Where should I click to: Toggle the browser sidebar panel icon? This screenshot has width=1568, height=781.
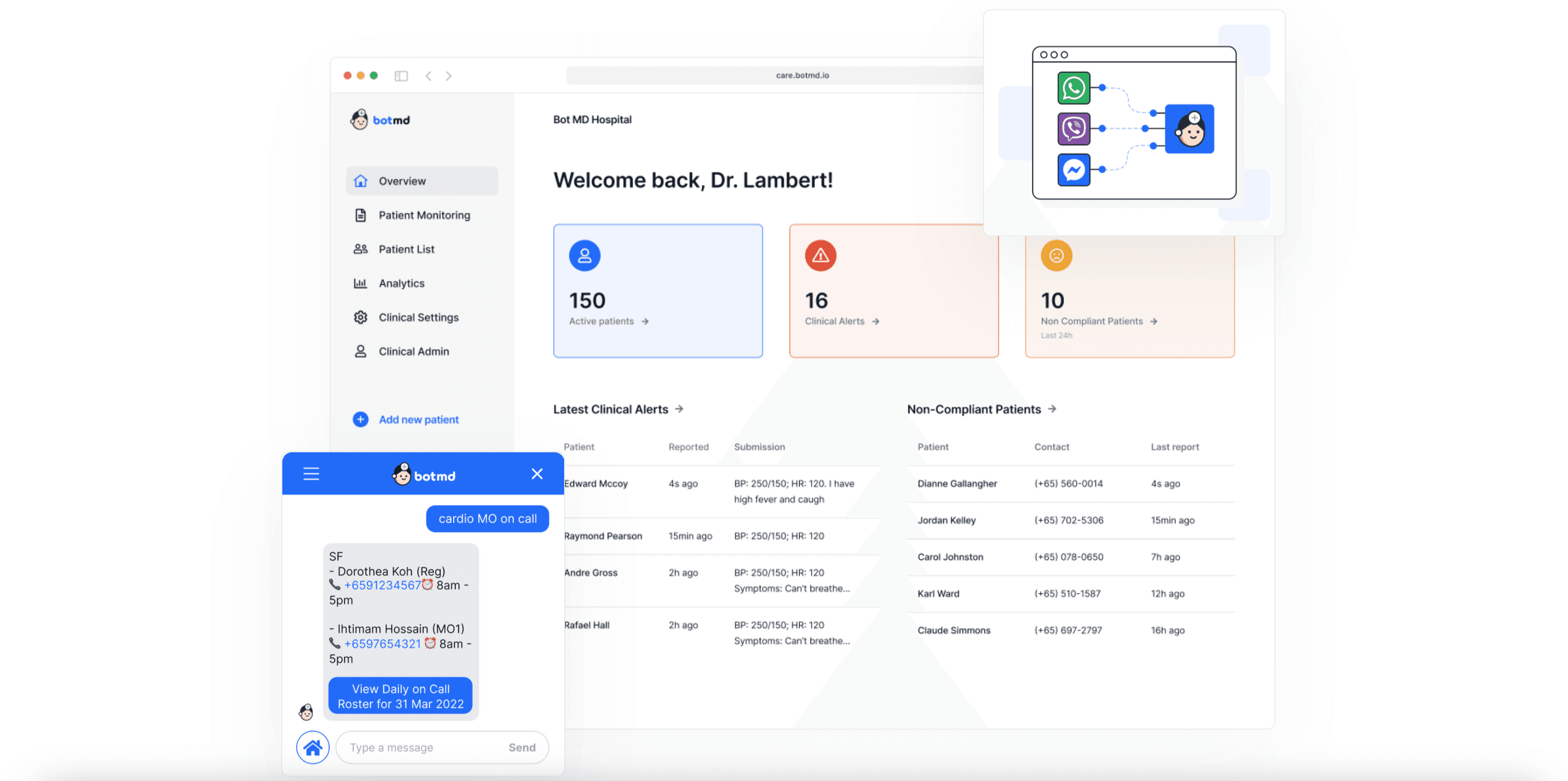click(x=401, y=76)
